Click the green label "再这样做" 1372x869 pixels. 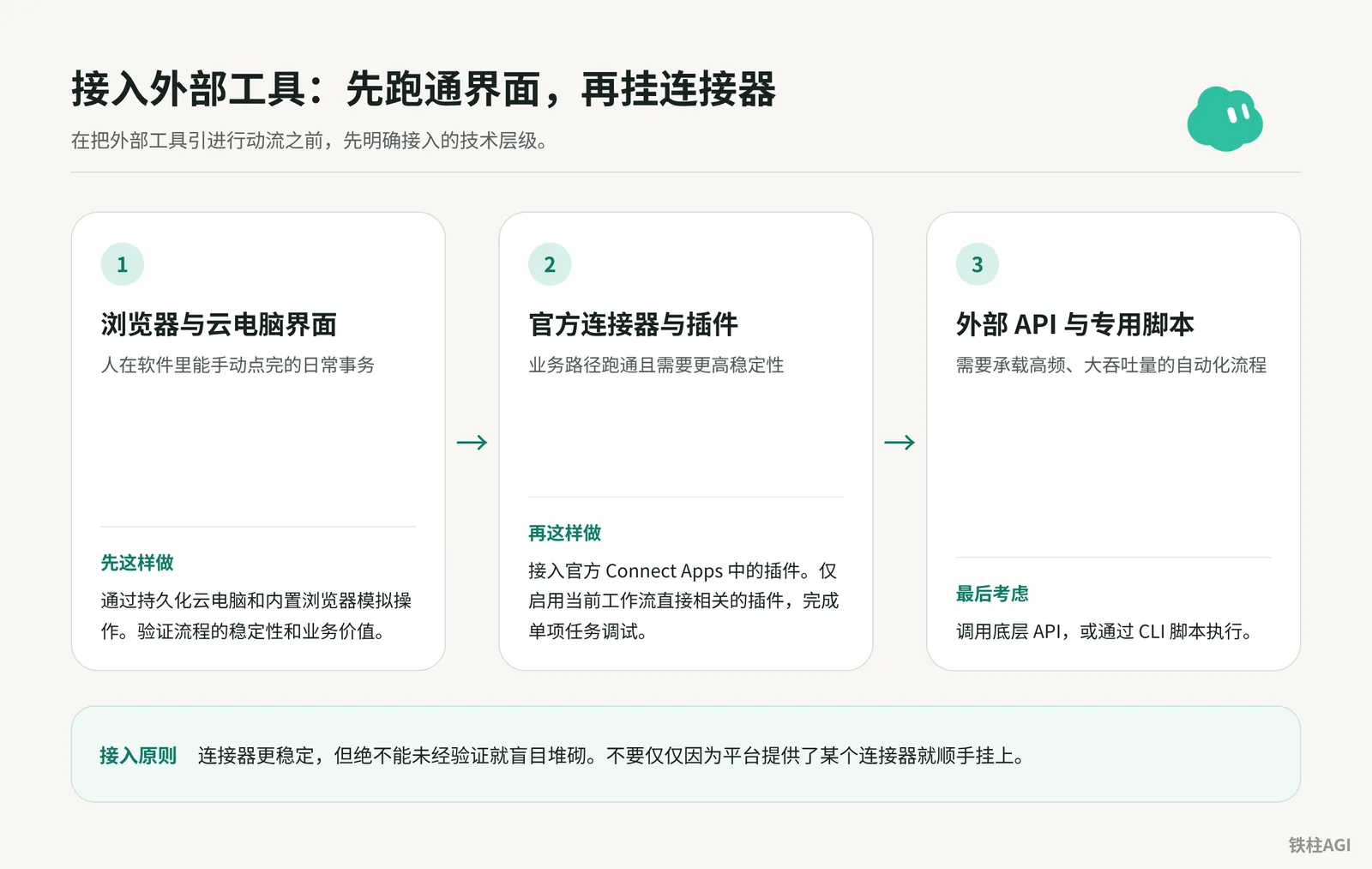564,533
